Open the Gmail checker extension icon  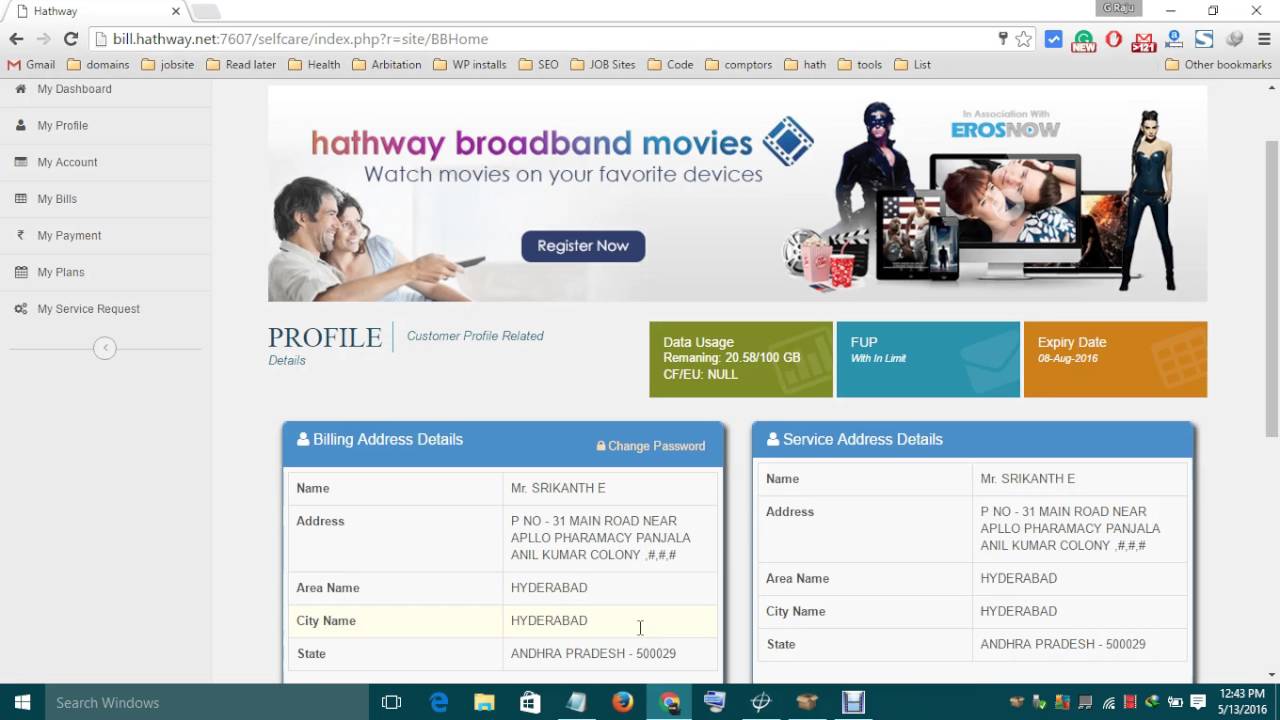[1144, 40]
